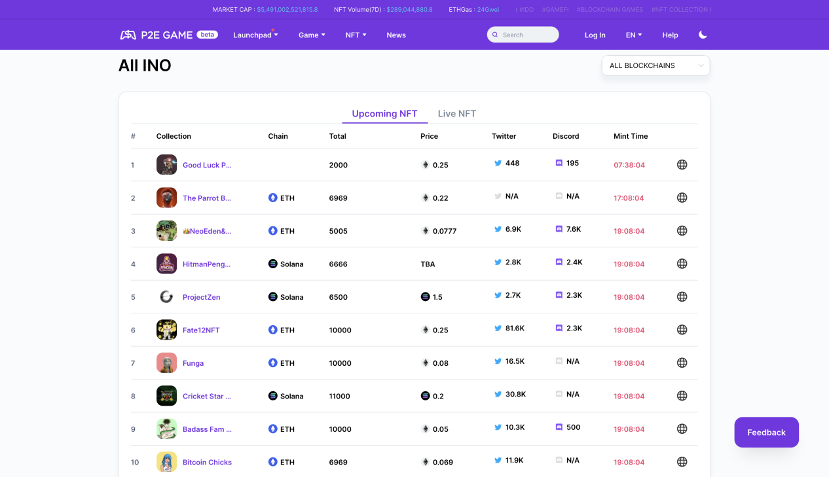Viewport: 830px width, 478px height.
Task: Click Twitter icon in Good Luck P... row
Action: [498, 163]
